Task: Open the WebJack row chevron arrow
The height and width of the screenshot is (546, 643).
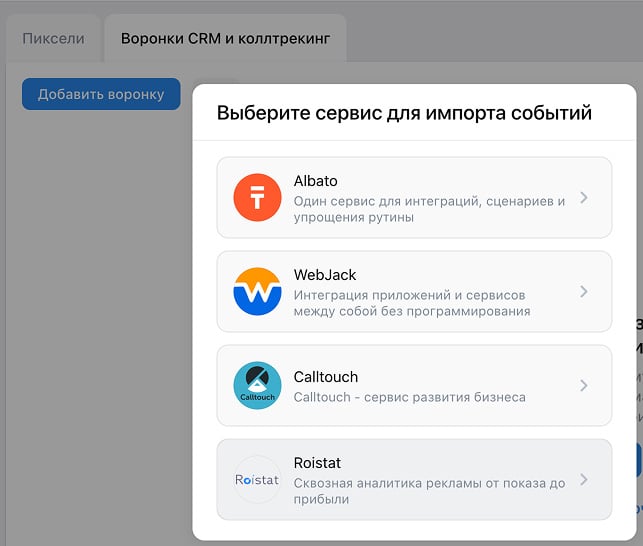Action: click(584, 292)
